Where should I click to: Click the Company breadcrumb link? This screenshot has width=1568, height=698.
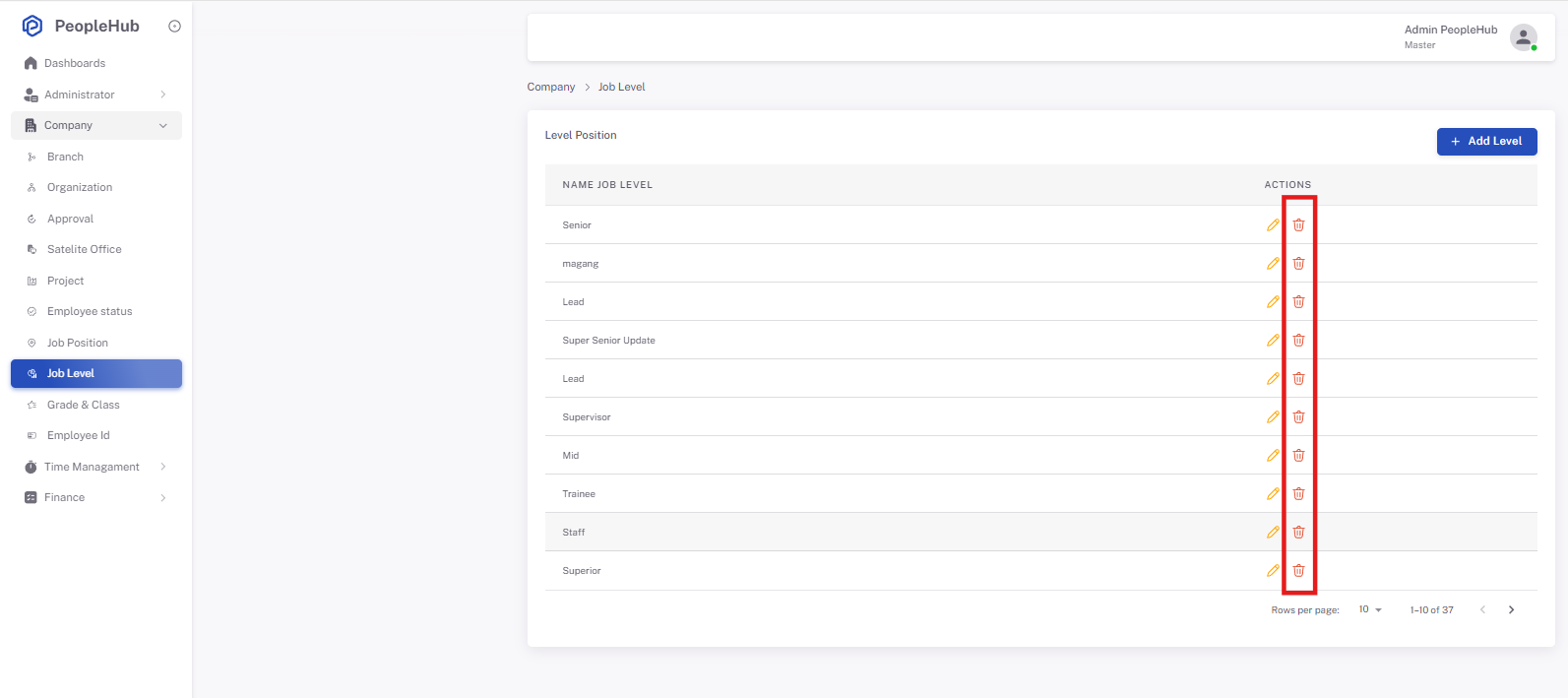pos(551,87)
